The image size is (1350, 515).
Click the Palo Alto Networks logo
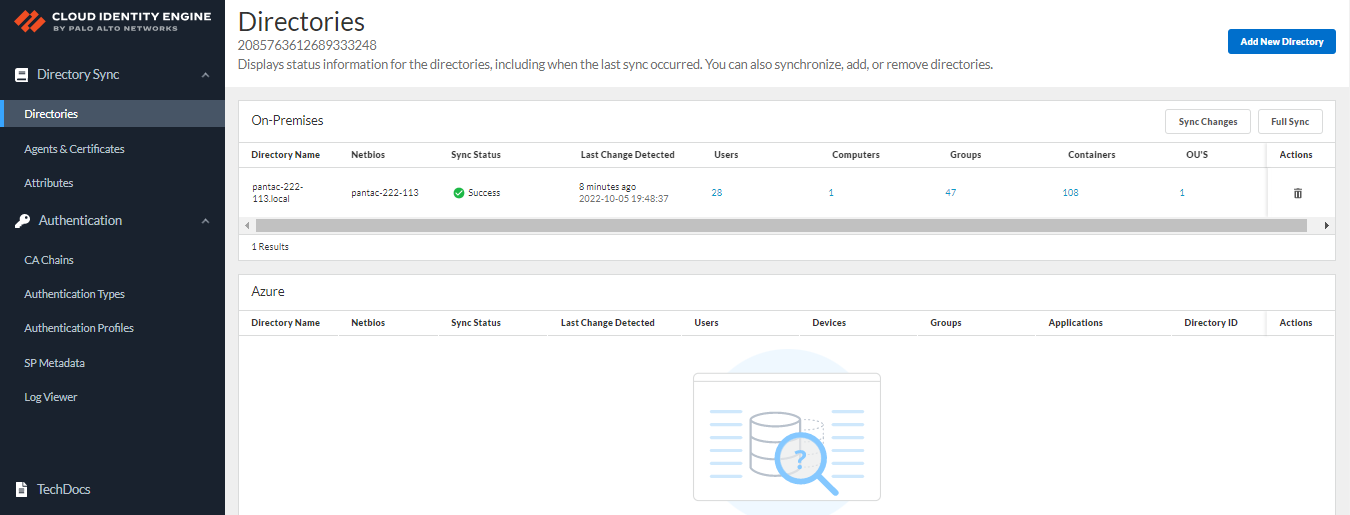click(29, 21)
